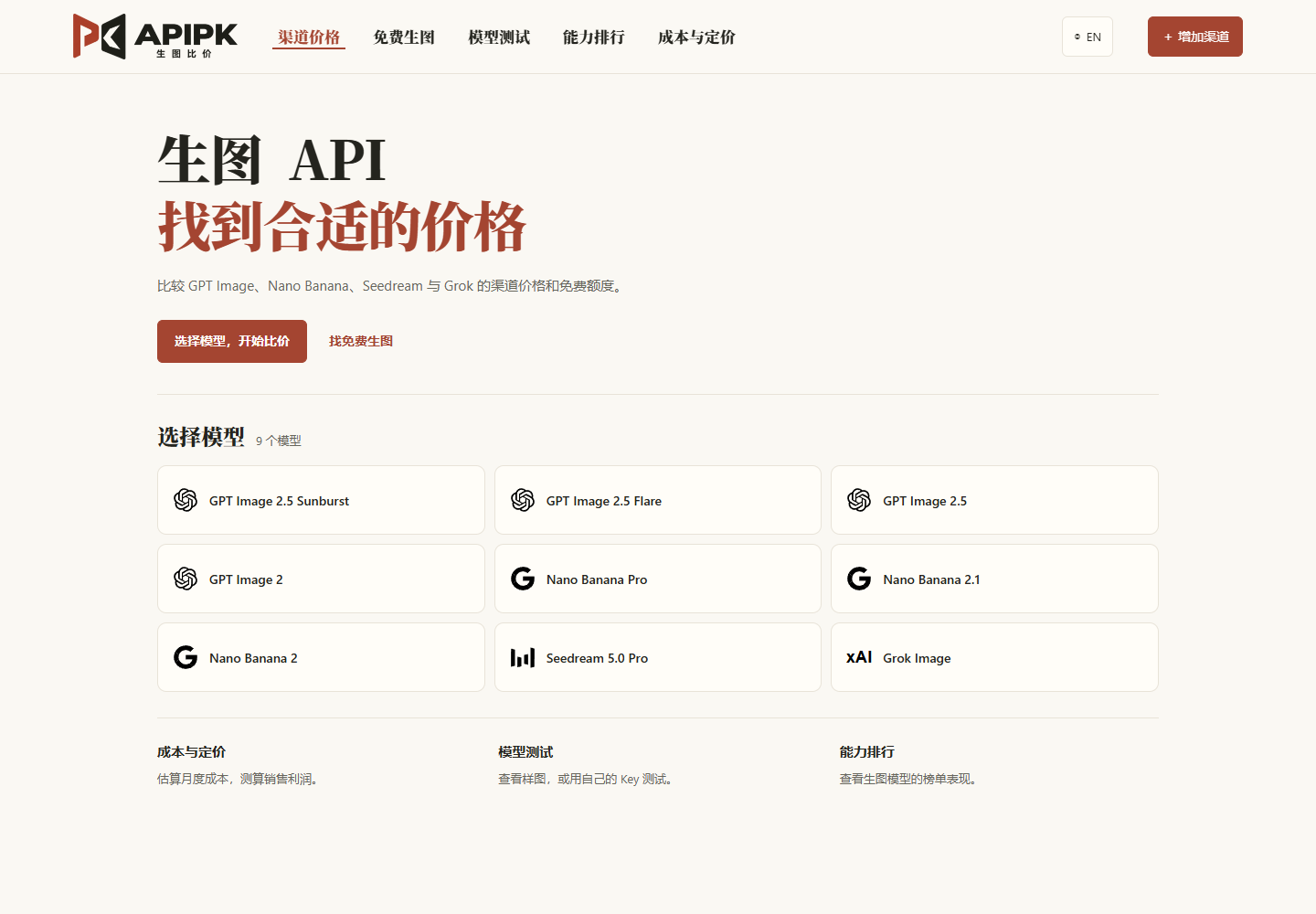
Task: Select the Grok Image model name
Action: [917, 658]
